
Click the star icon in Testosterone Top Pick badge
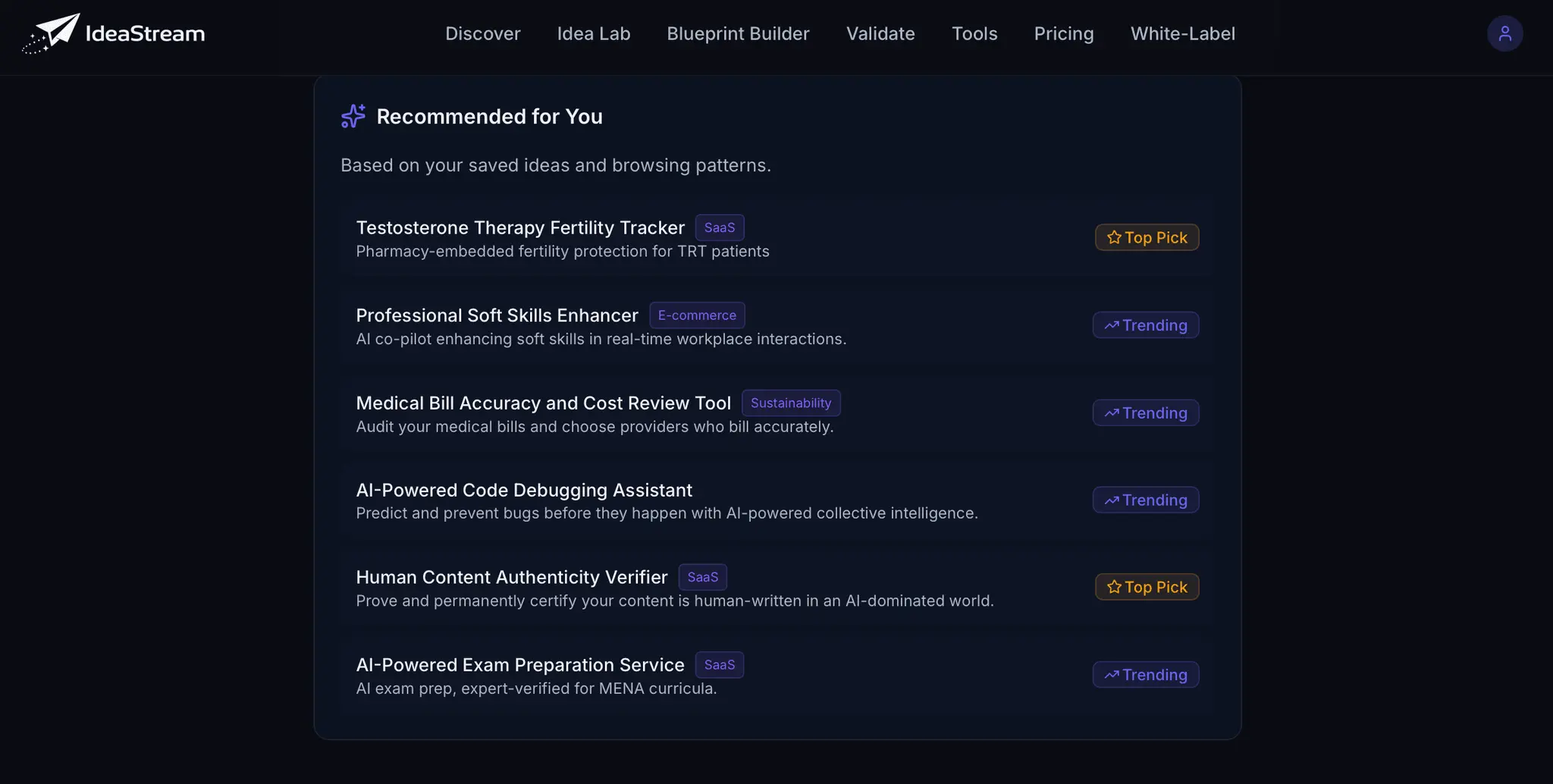[x=1114, y=237]
